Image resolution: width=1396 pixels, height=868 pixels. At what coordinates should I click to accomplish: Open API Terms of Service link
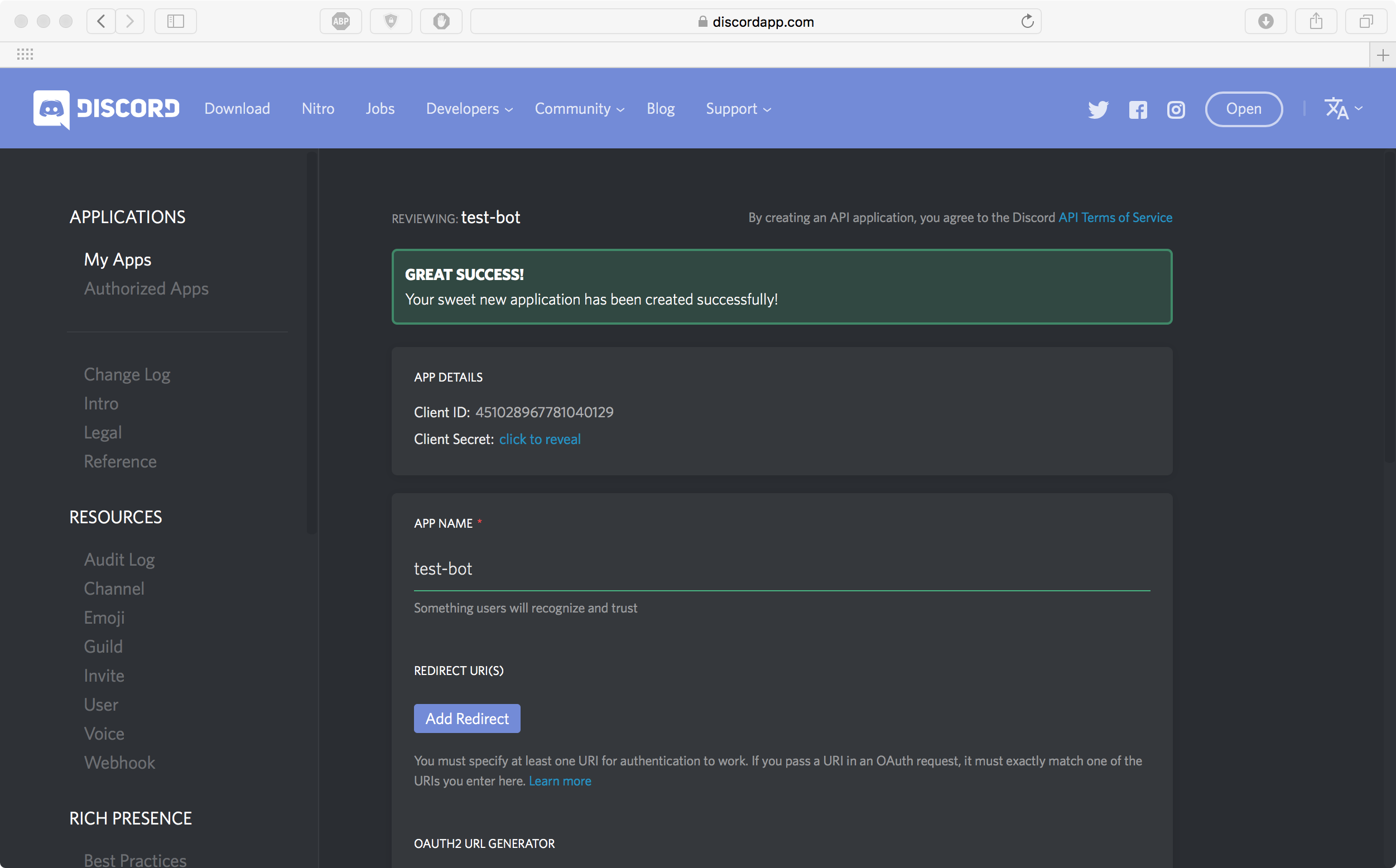(x=1115, y=218)
